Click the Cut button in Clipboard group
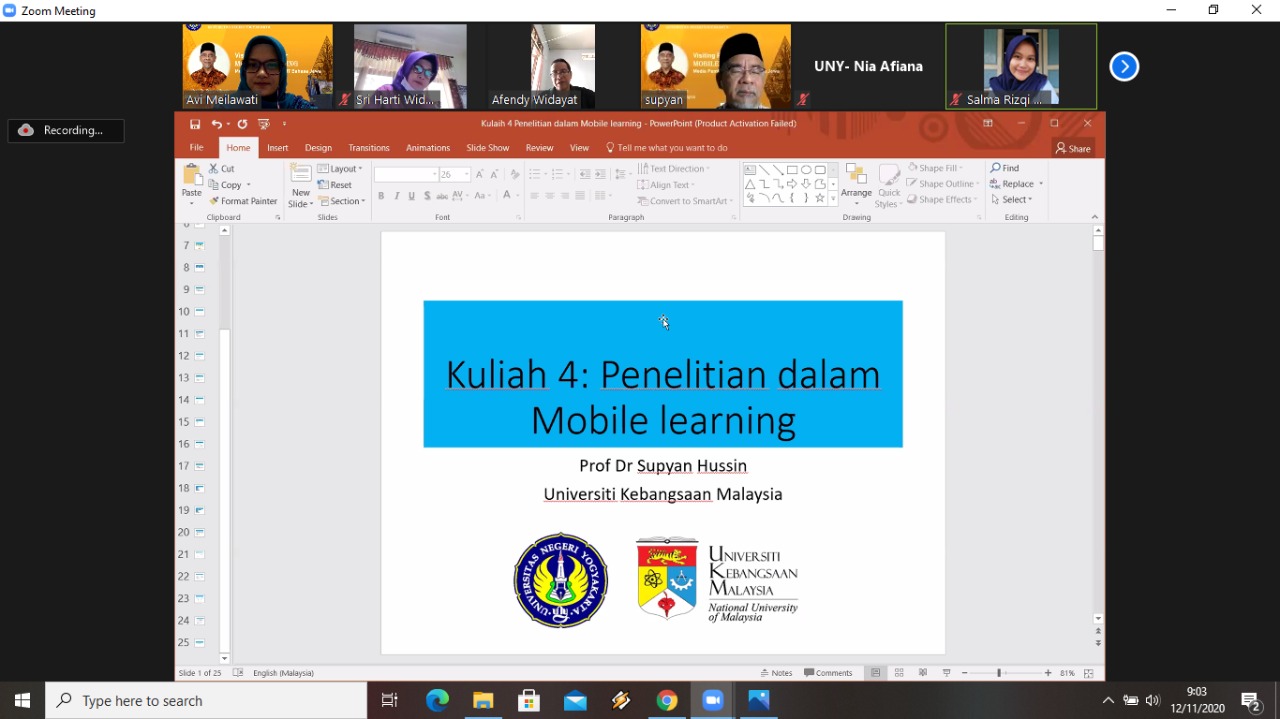 click(x=222, y=169)
